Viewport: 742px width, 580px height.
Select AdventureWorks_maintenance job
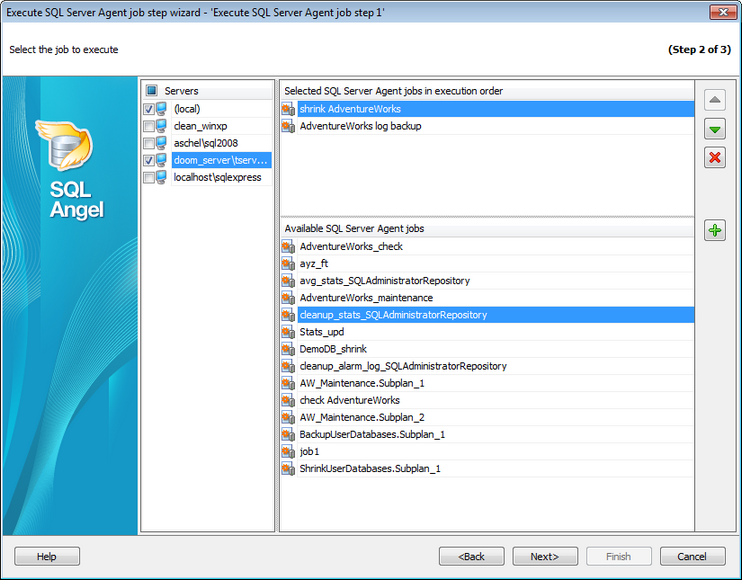(x=495, y=298)
